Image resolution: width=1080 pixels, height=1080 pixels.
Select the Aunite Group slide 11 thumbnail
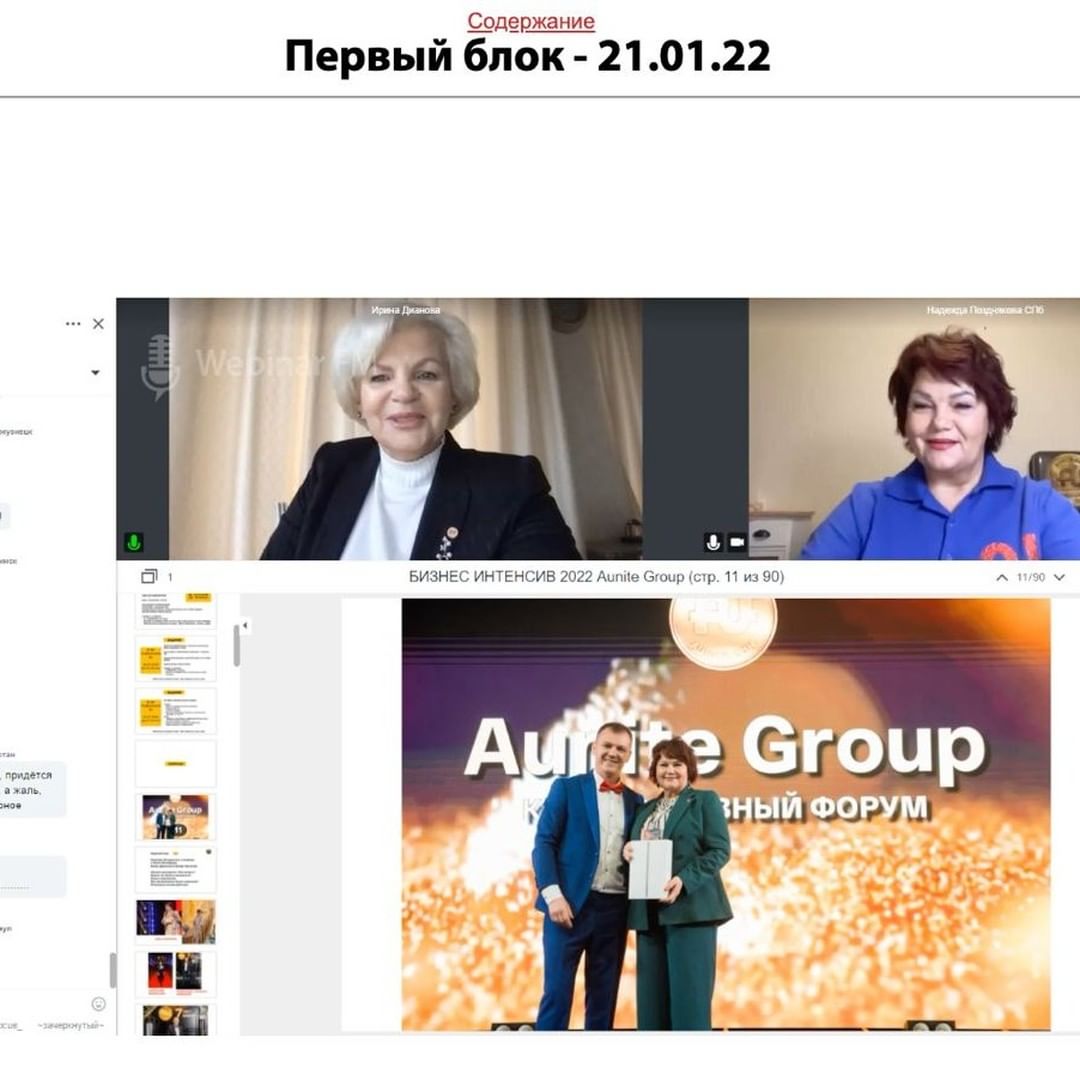(x=176, y=817)
